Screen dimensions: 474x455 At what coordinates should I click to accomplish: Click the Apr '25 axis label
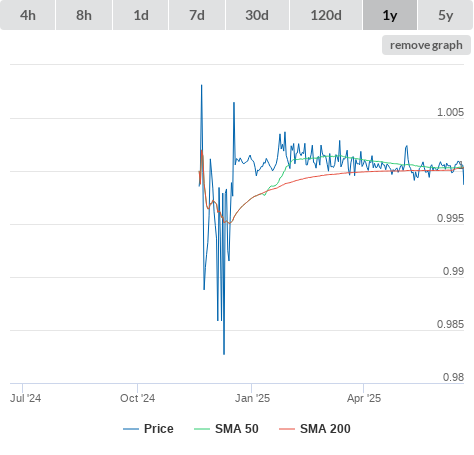point(364,398)
